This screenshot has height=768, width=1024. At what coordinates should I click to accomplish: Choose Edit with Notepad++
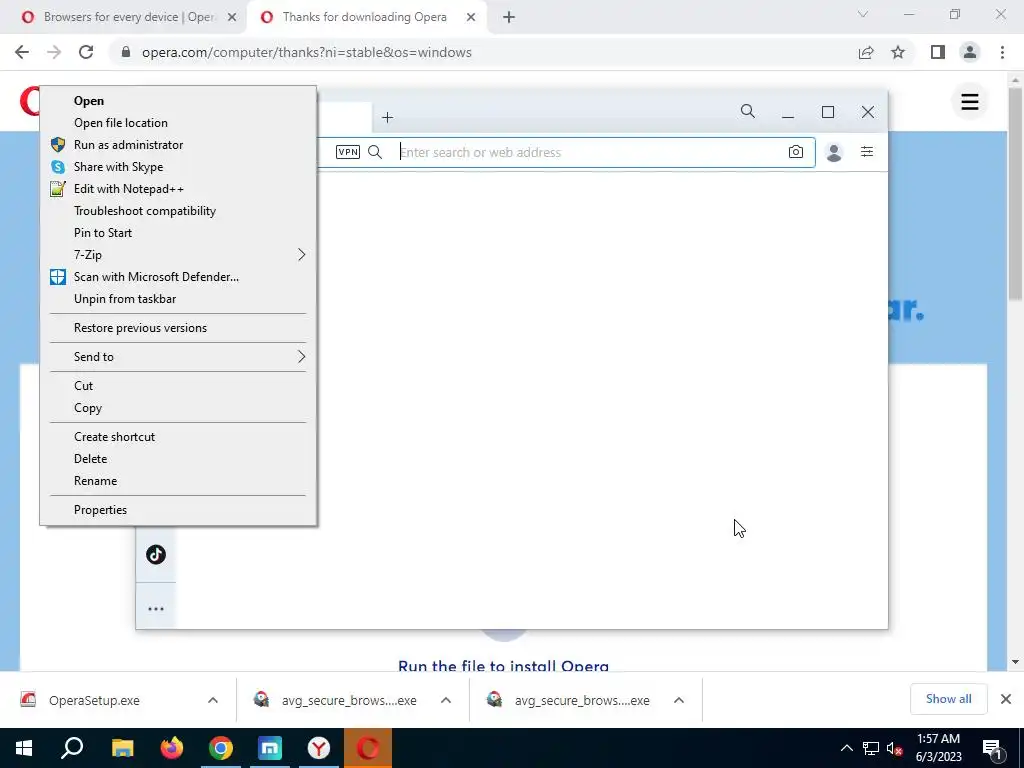(x=178, y=189)
